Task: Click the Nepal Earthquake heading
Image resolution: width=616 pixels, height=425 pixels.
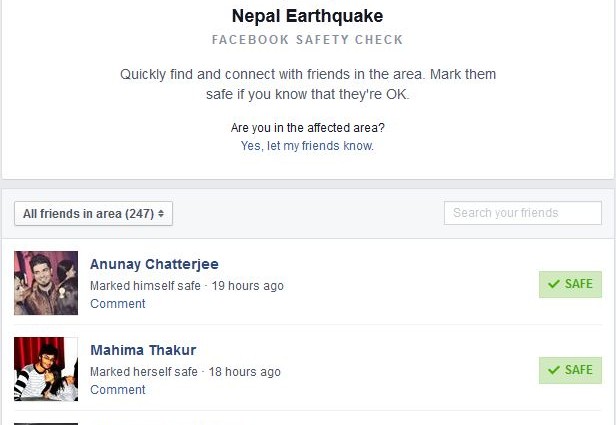Action: click(x=307, y=16)
